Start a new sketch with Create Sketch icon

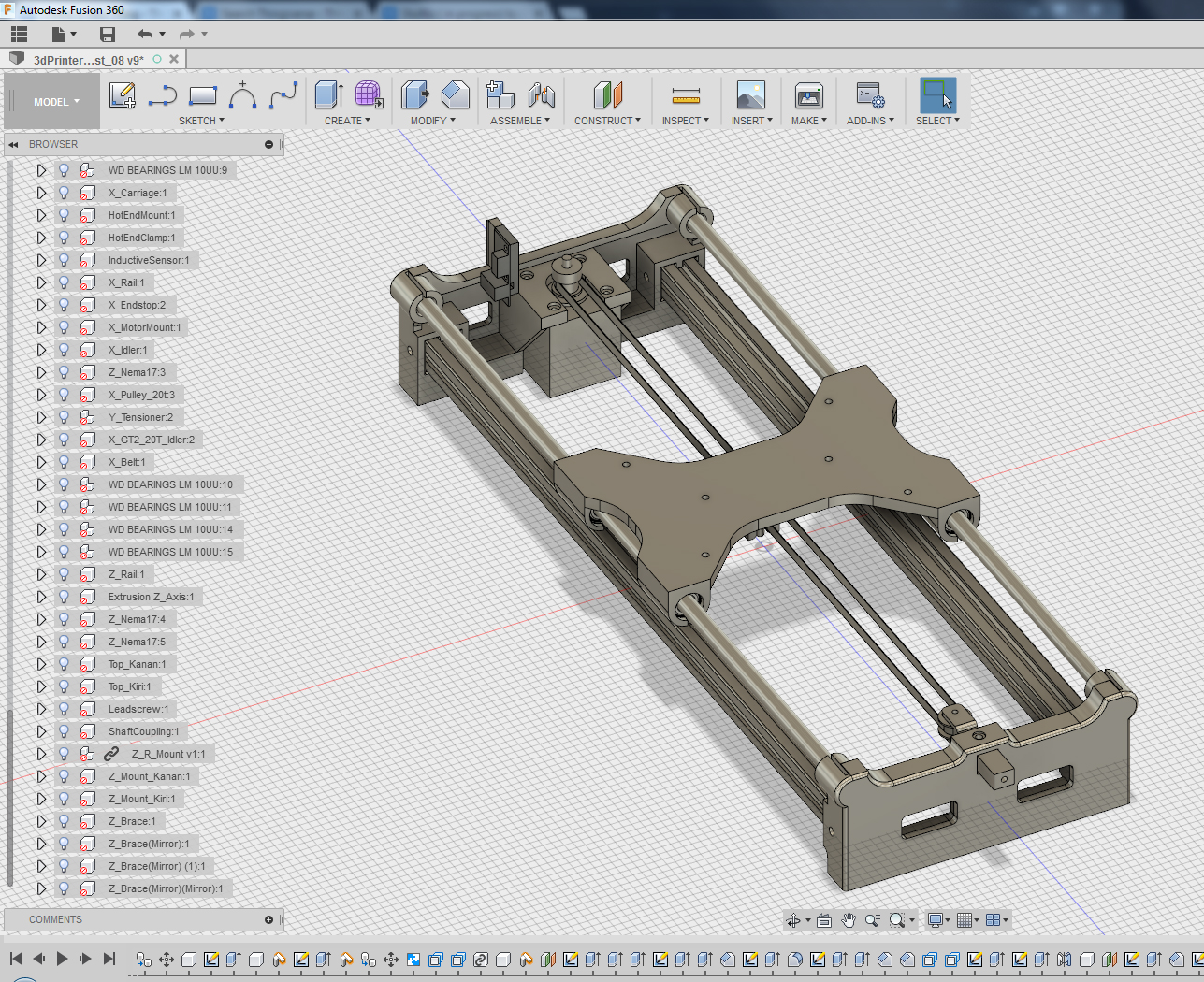coord(123,94)
